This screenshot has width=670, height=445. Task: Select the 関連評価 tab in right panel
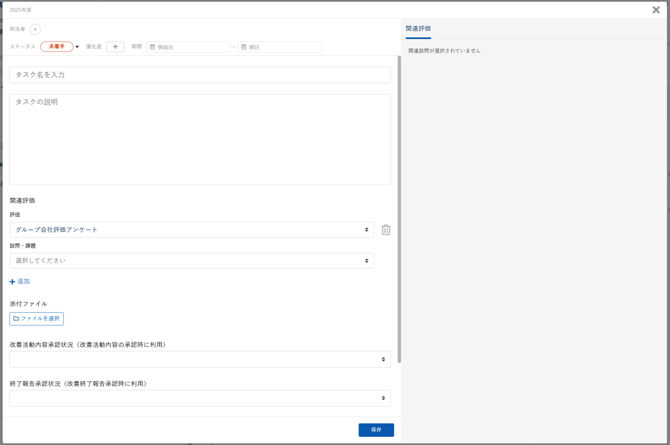pos(418,29)
